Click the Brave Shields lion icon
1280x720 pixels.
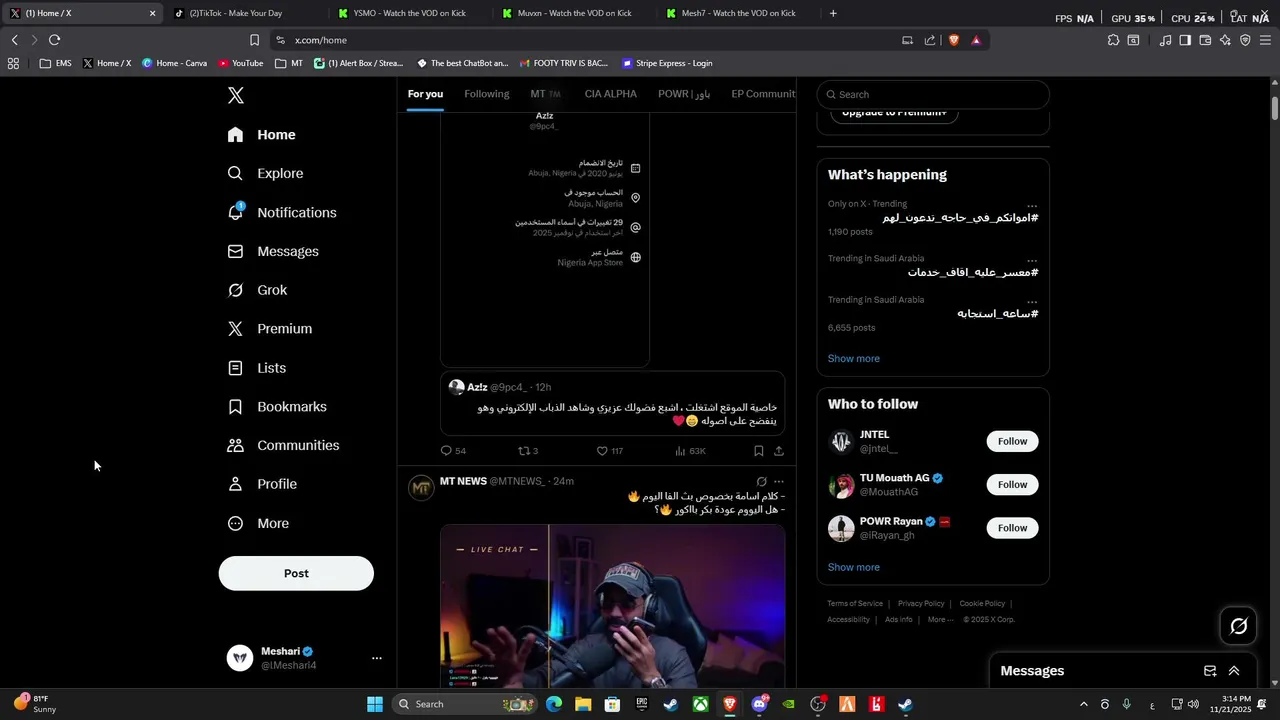pyautogui.click(x=953, y=40)
